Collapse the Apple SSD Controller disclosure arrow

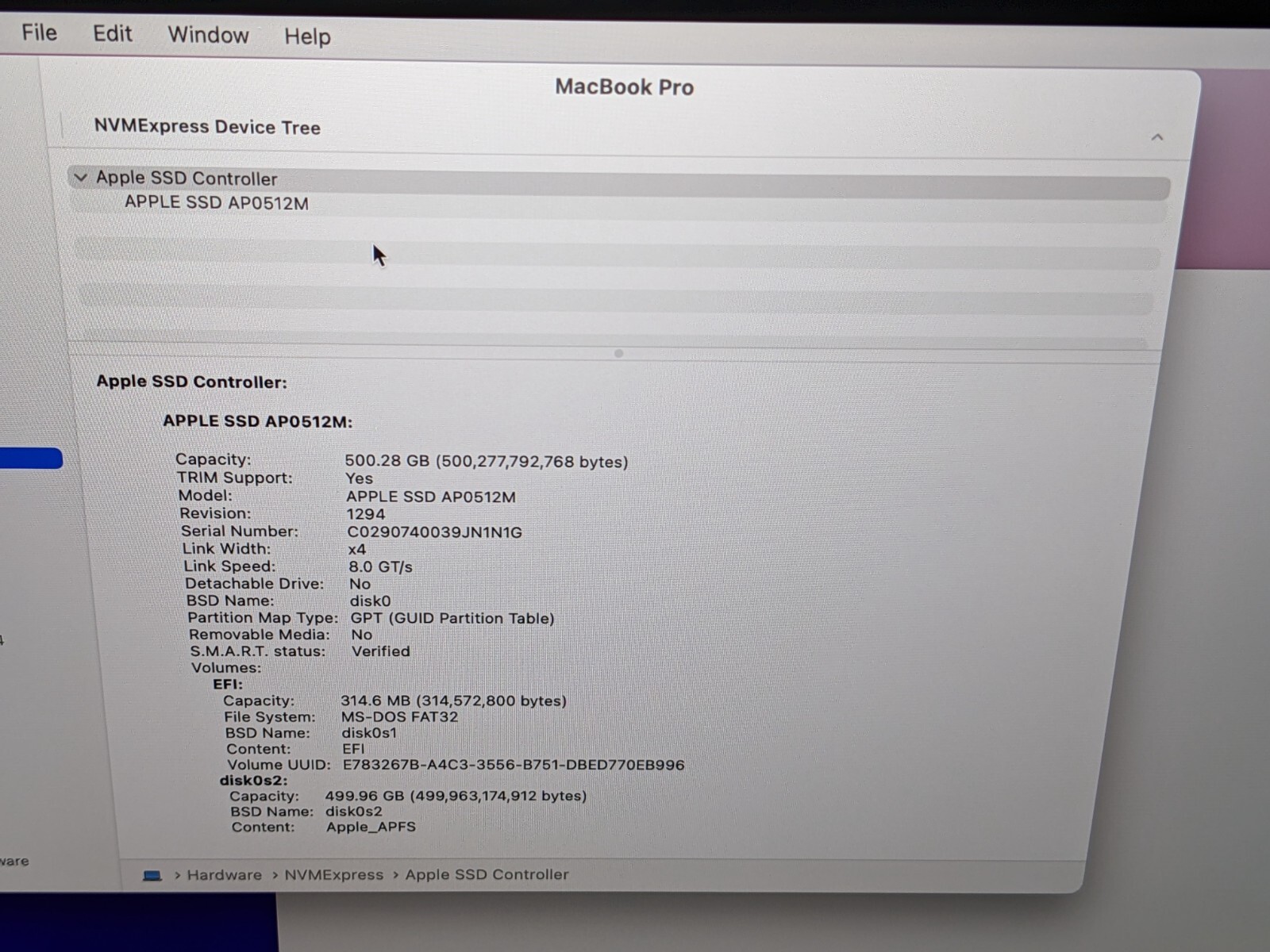pyautogui.click(x=80, y=177)
